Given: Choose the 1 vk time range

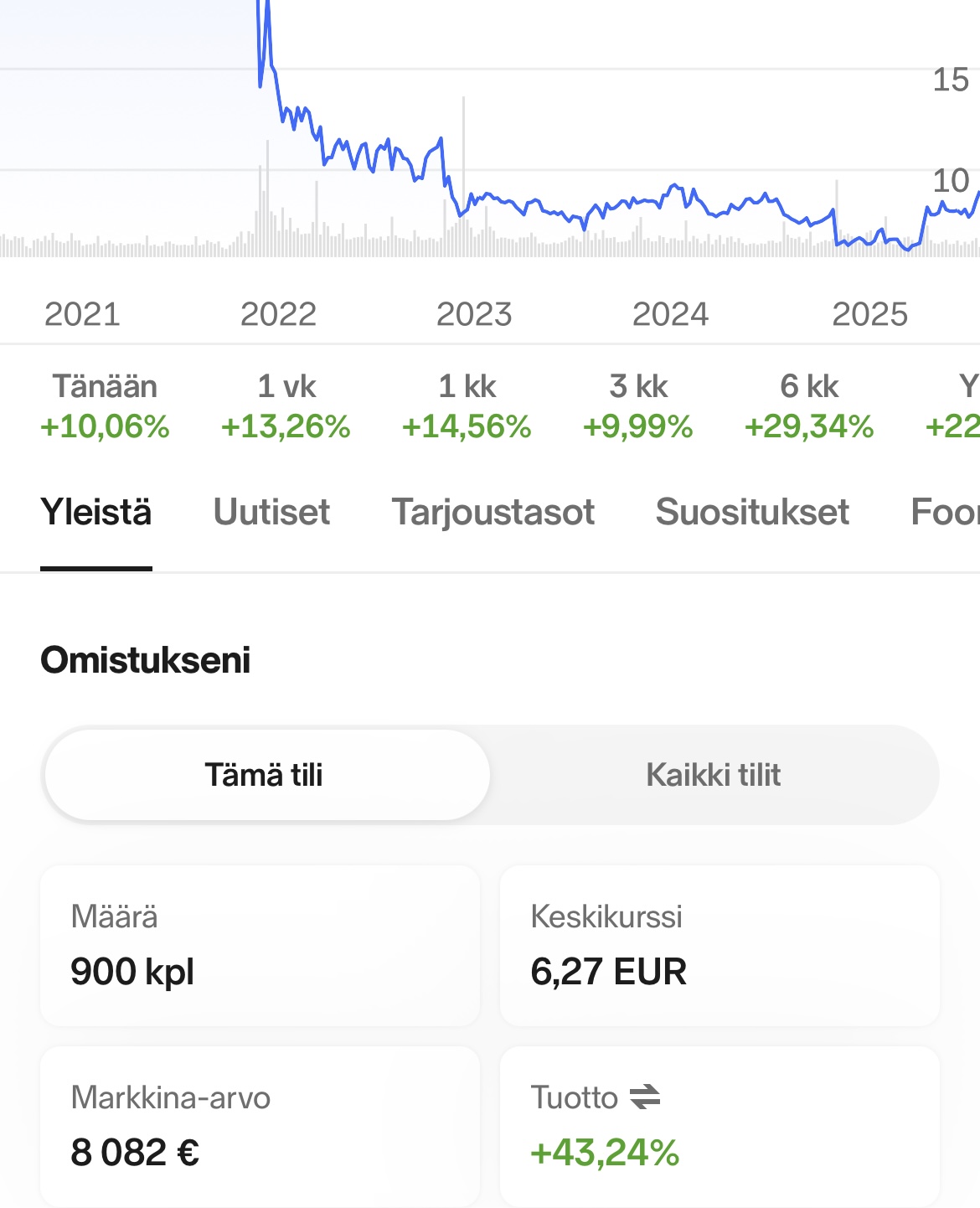Looking at the screenshot, I should (286, 407).
